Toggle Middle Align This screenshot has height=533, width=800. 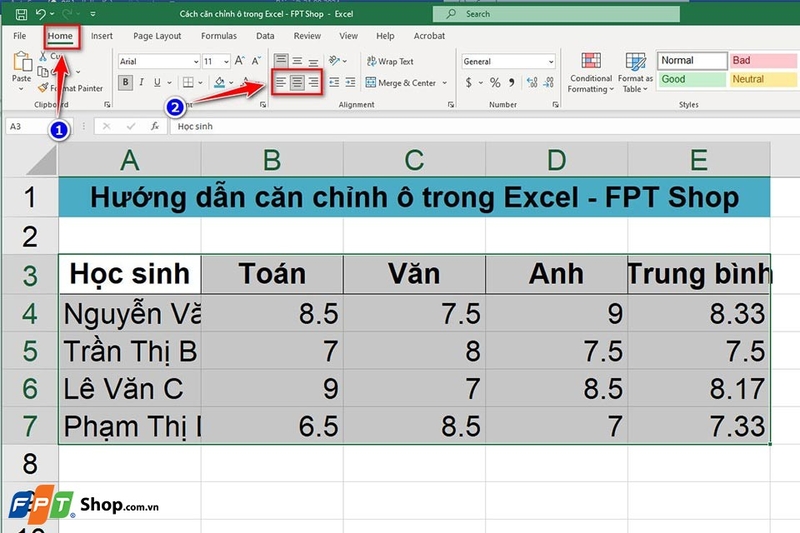point(297,61)
